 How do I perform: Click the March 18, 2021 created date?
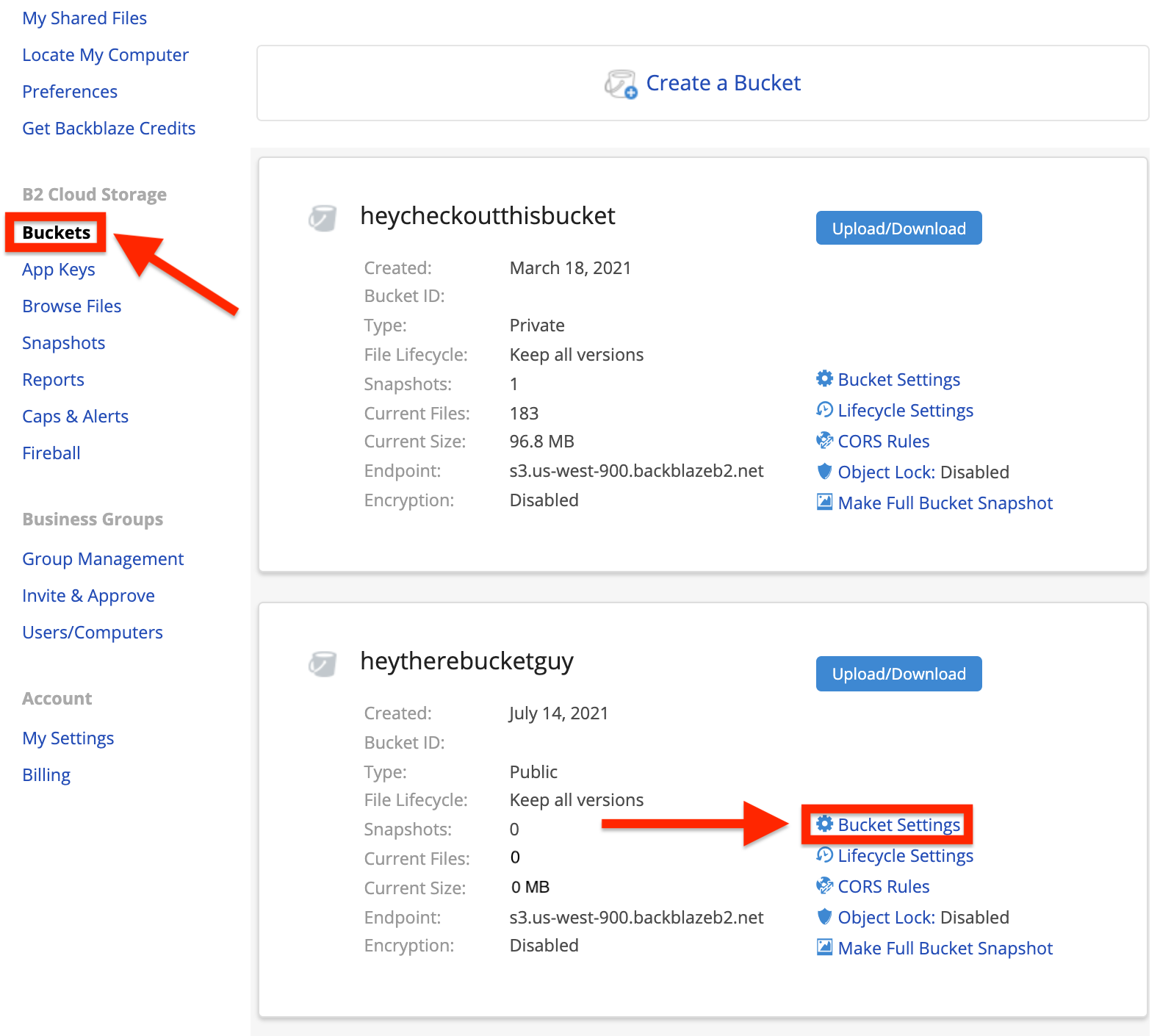tap(570, 268)
